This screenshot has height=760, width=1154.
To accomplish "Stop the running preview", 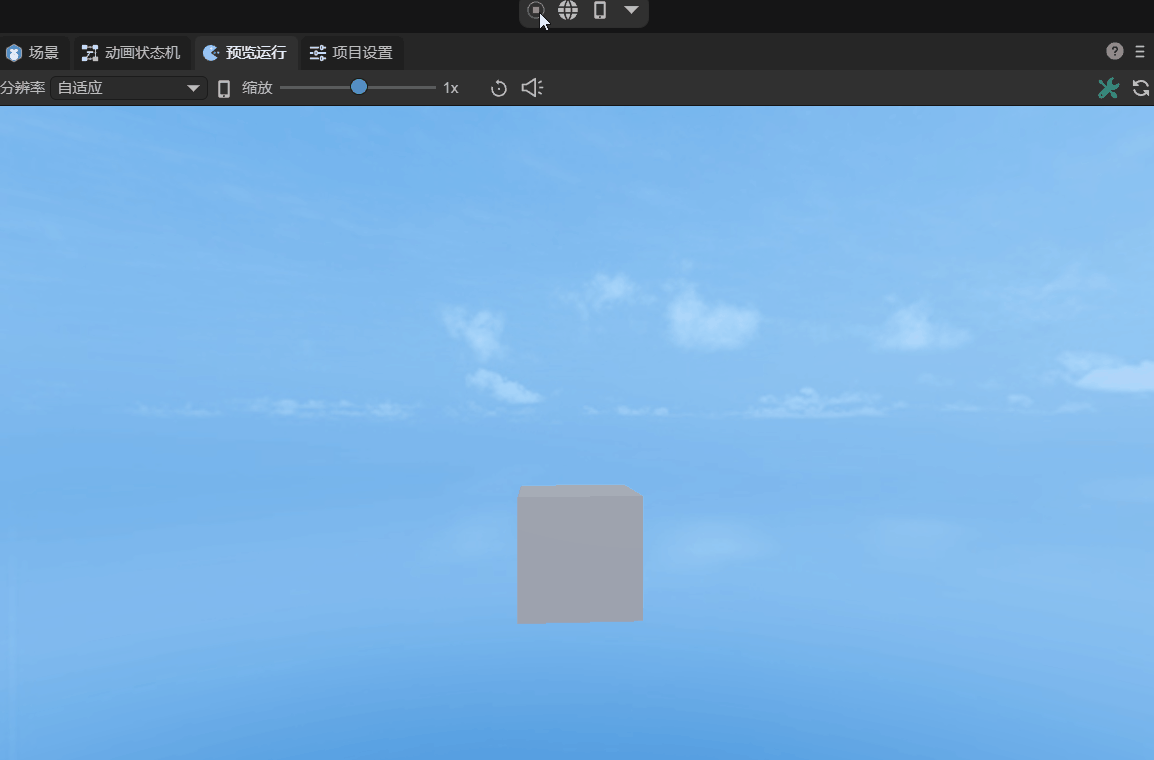I will 536,11.
